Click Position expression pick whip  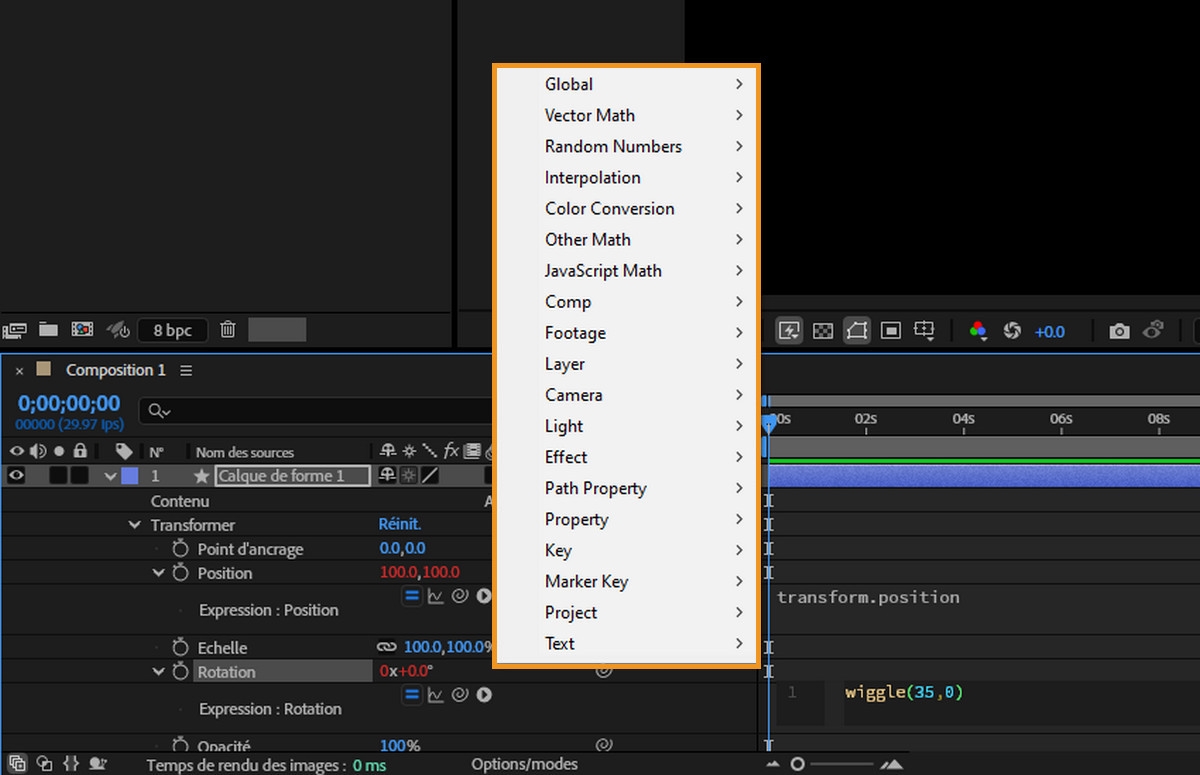pos(460,596)
